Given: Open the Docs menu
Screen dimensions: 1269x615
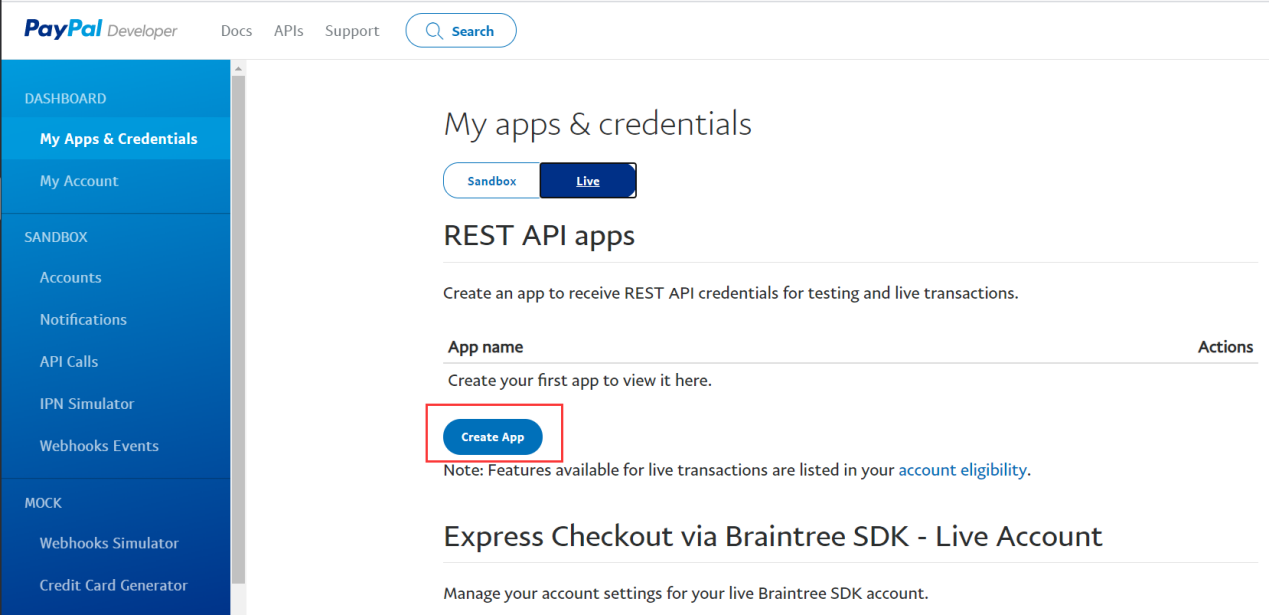Looking at the screenshot, I should point(236,31).
